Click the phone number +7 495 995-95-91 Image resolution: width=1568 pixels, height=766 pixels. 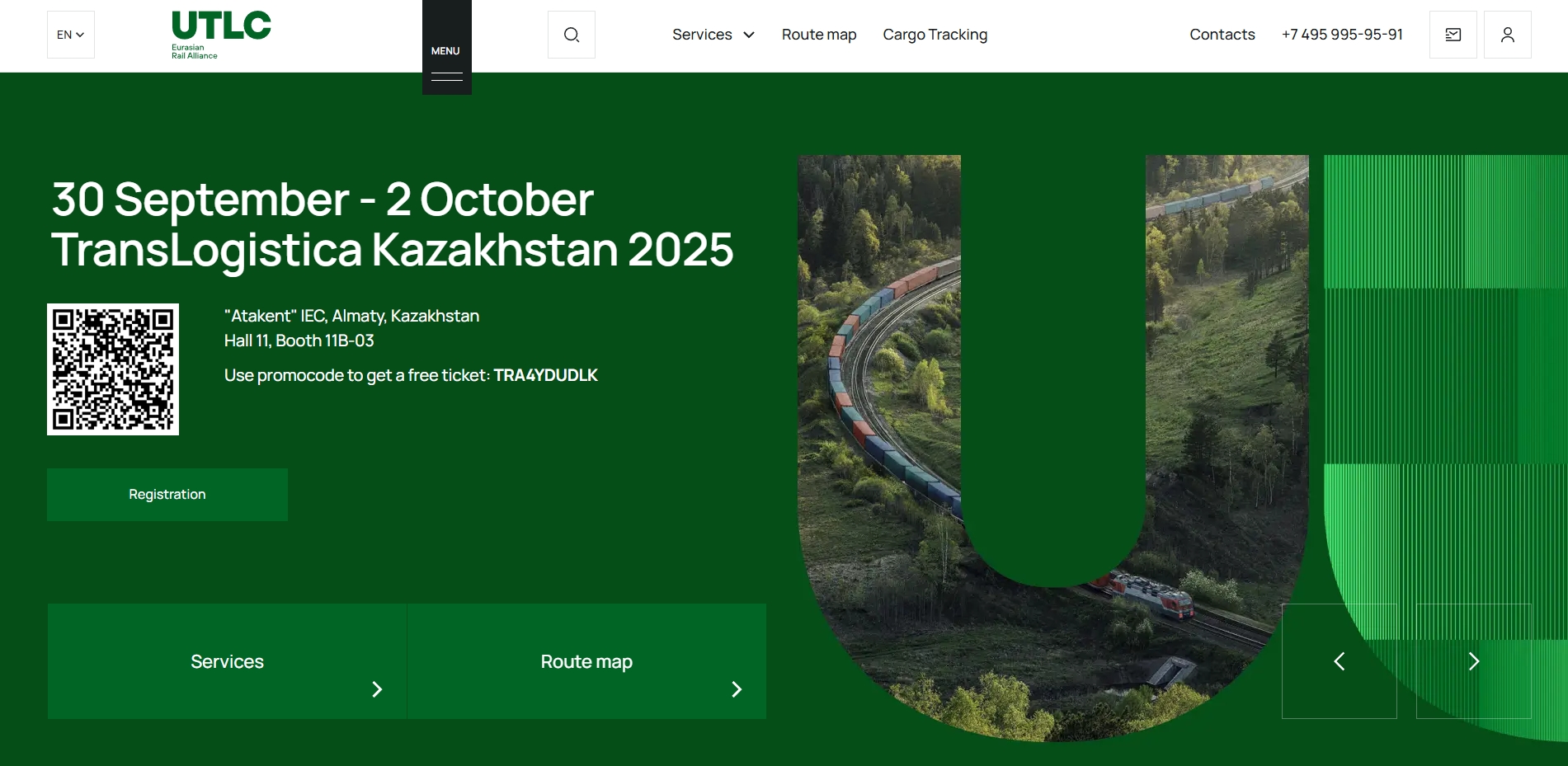click(x=1341, y=35)
